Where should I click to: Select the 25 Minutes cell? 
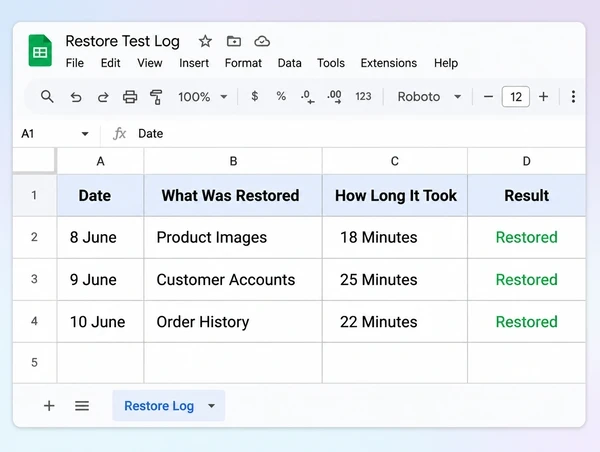pyautogui.click(x=395, y=279)
